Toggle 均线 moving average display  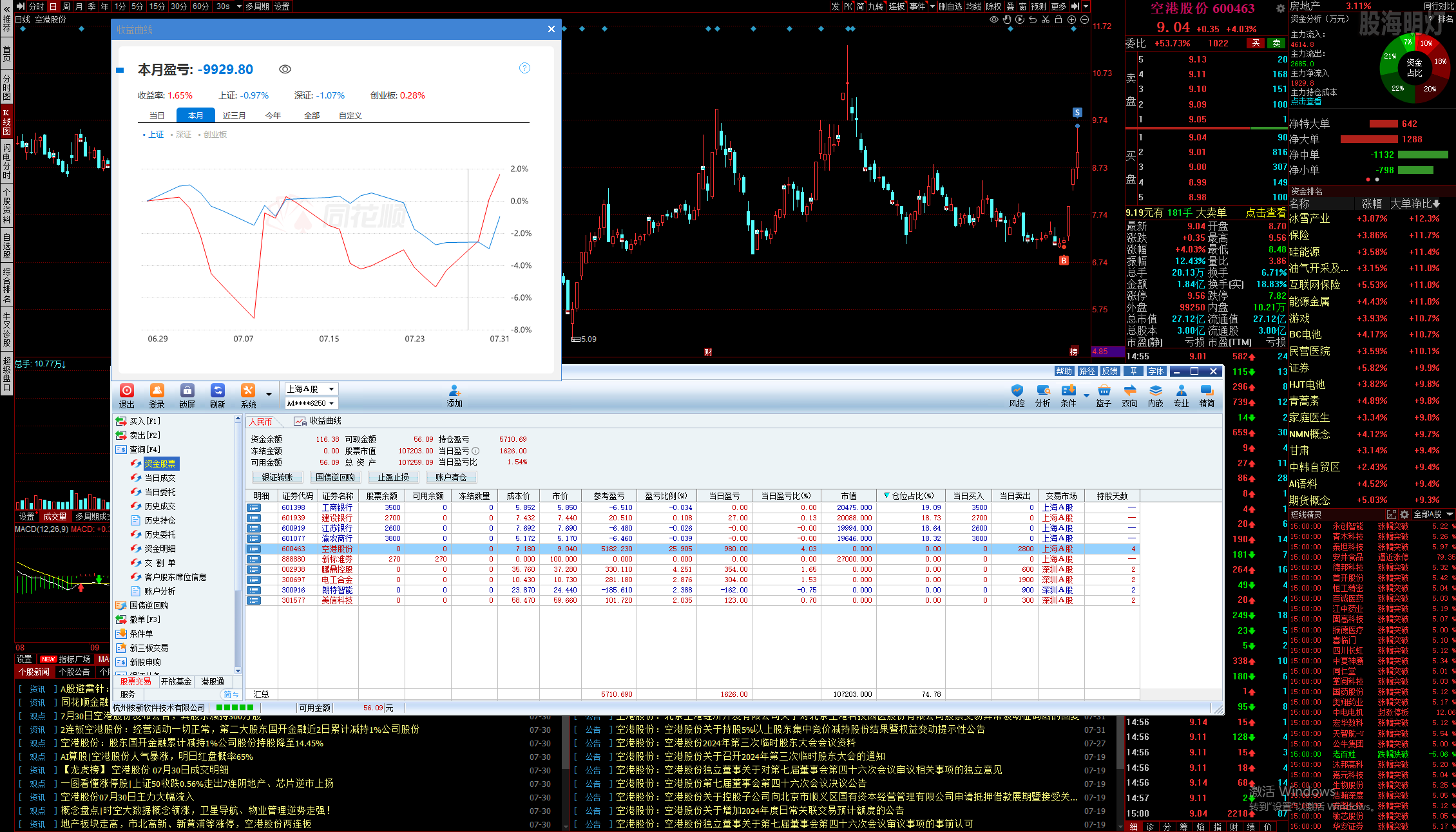[973, 6]
